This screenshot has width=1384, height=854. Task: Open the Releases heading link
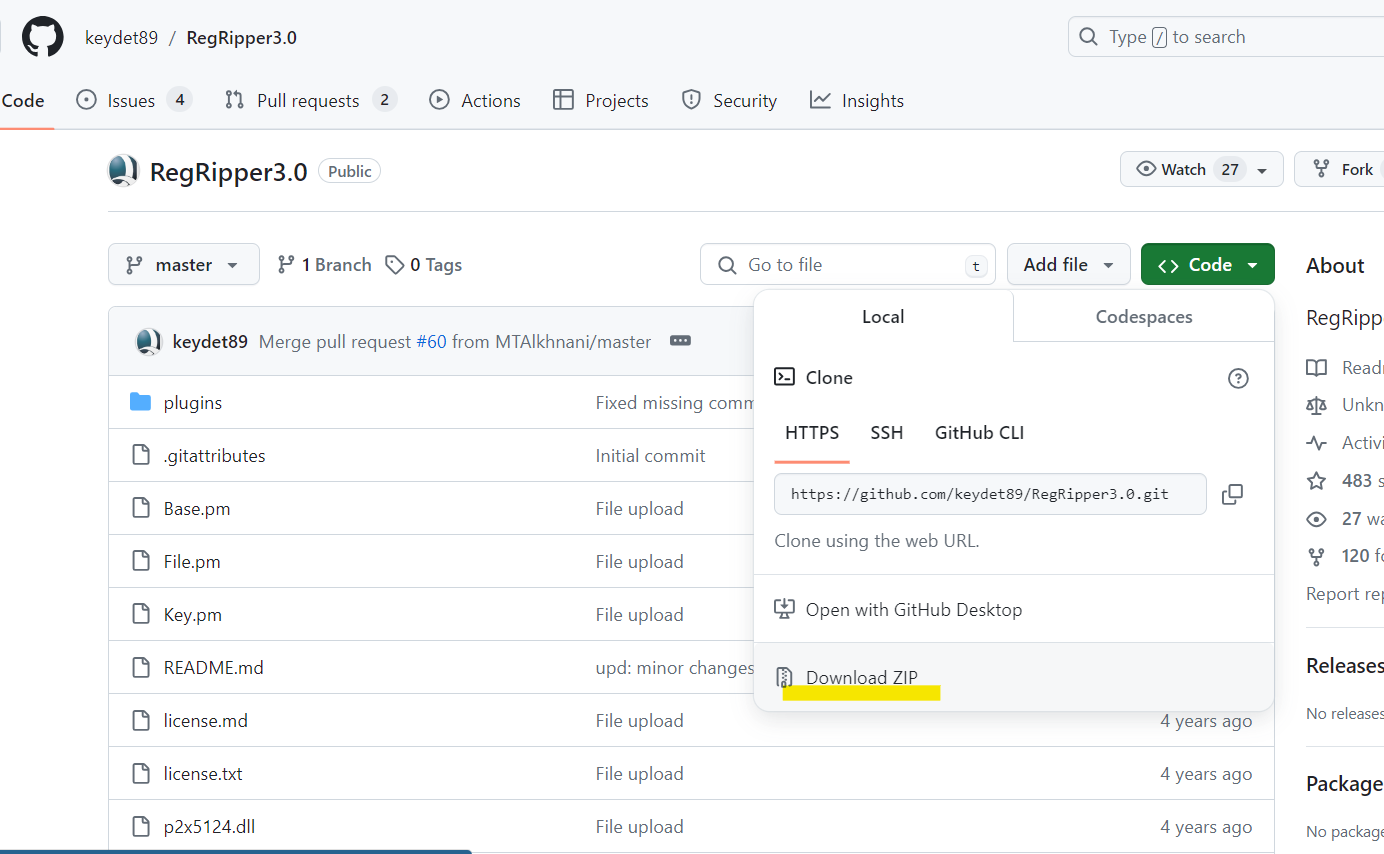(x=1345, y=666)
